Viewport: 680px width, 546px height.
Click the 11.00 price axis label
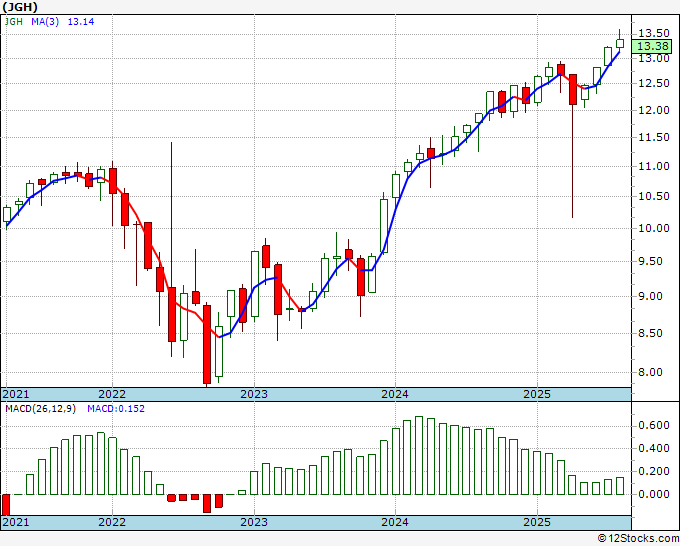(654, 167)
